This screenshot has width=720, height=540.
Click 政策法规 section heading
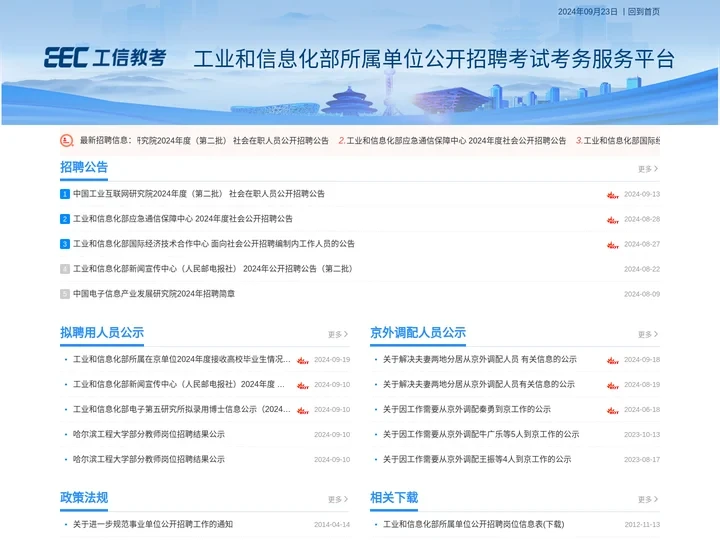(x=84, y=497)
